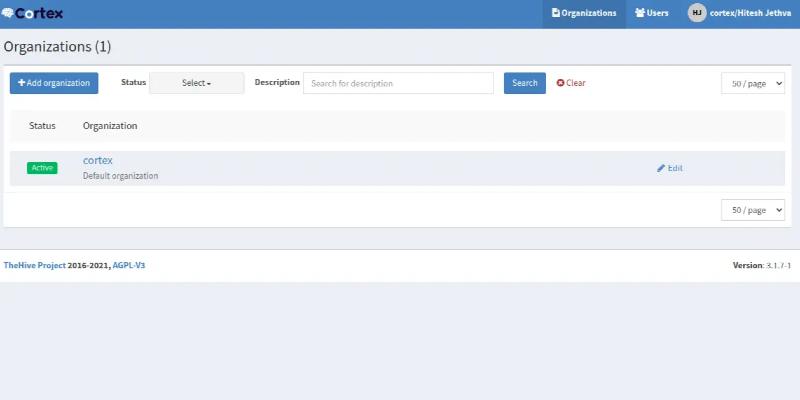Expand the Status Select filter dropdown

(x=196, y=83)
